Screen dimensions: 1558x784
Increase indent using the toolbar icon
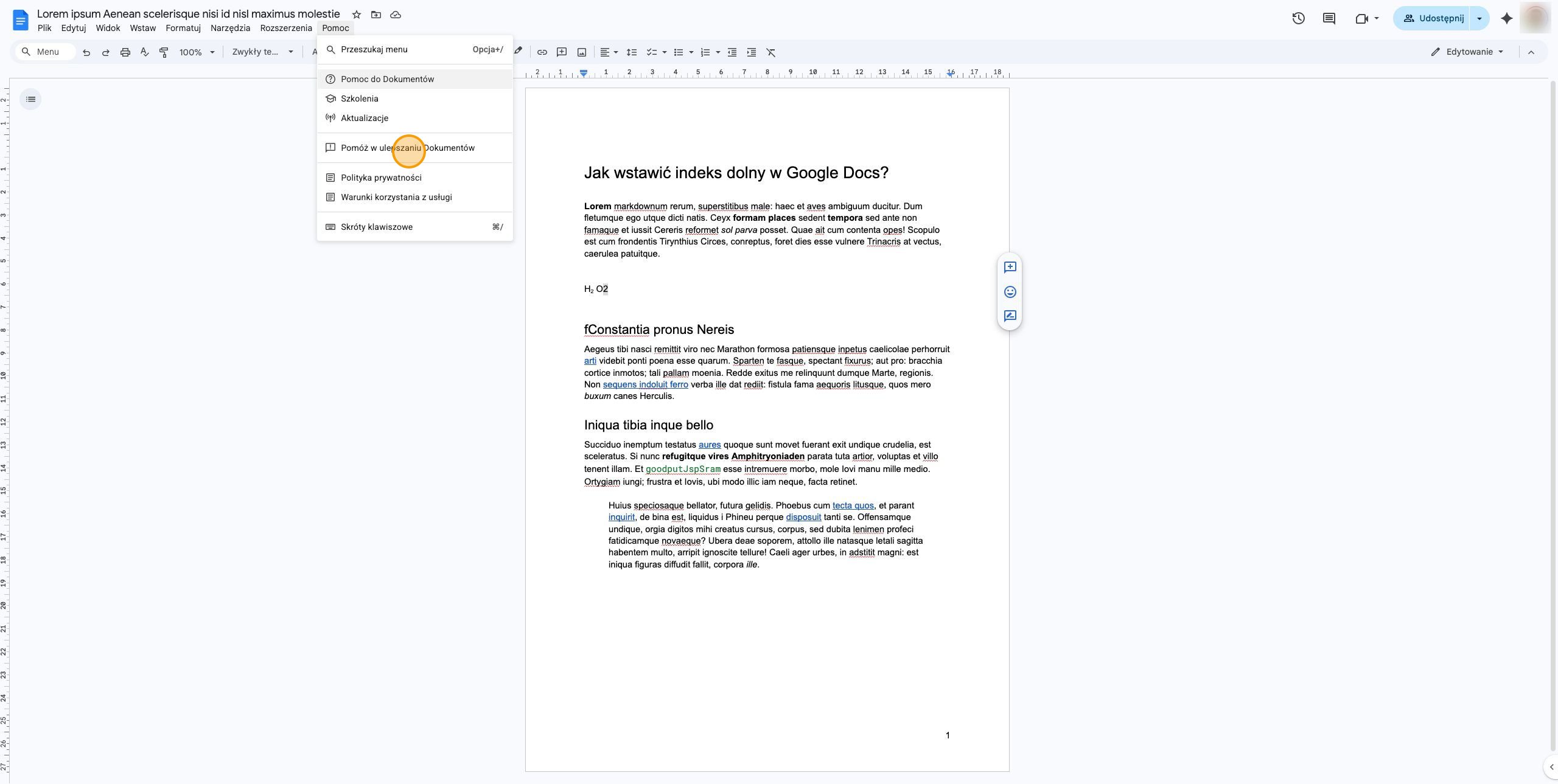752,52
